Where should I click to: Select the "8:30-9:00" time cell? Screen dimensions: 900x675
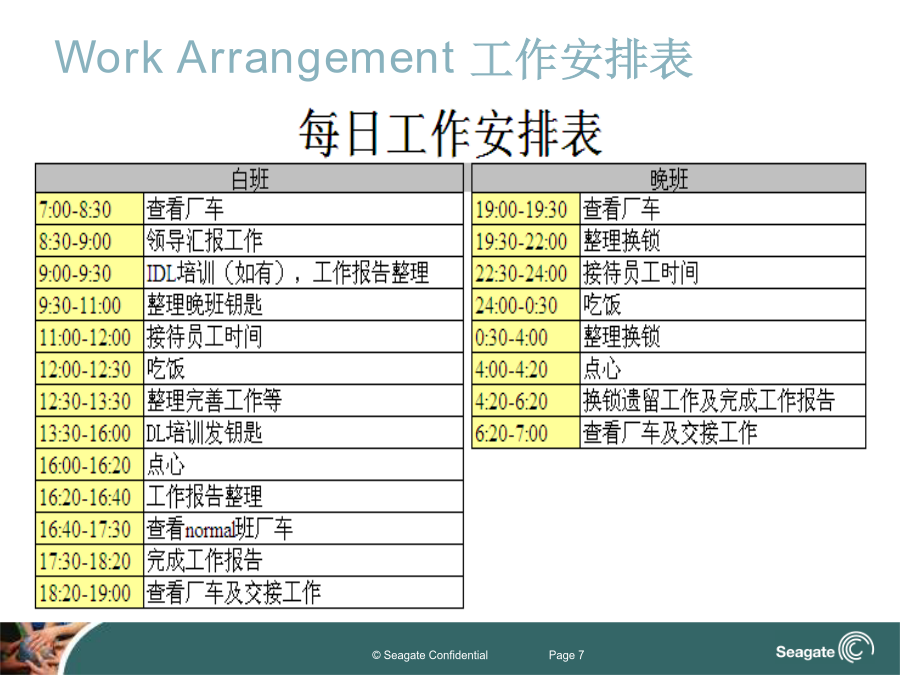coord(90,241)
